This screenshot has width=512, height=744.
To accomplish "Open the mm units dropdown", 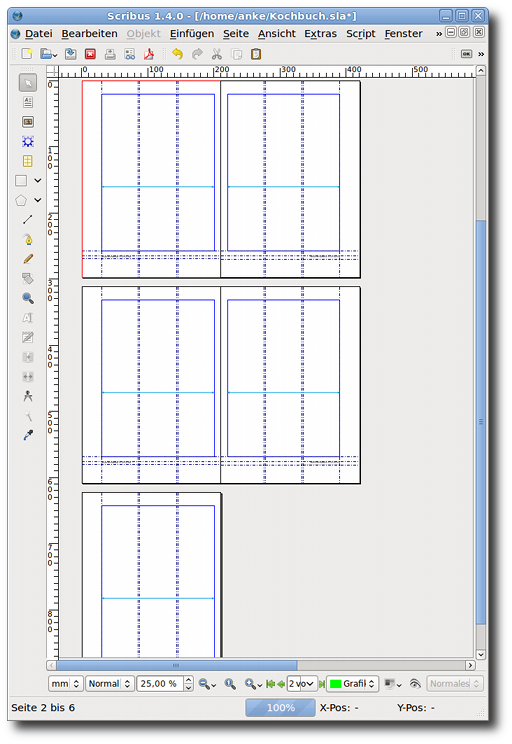I will coord(65,684).
